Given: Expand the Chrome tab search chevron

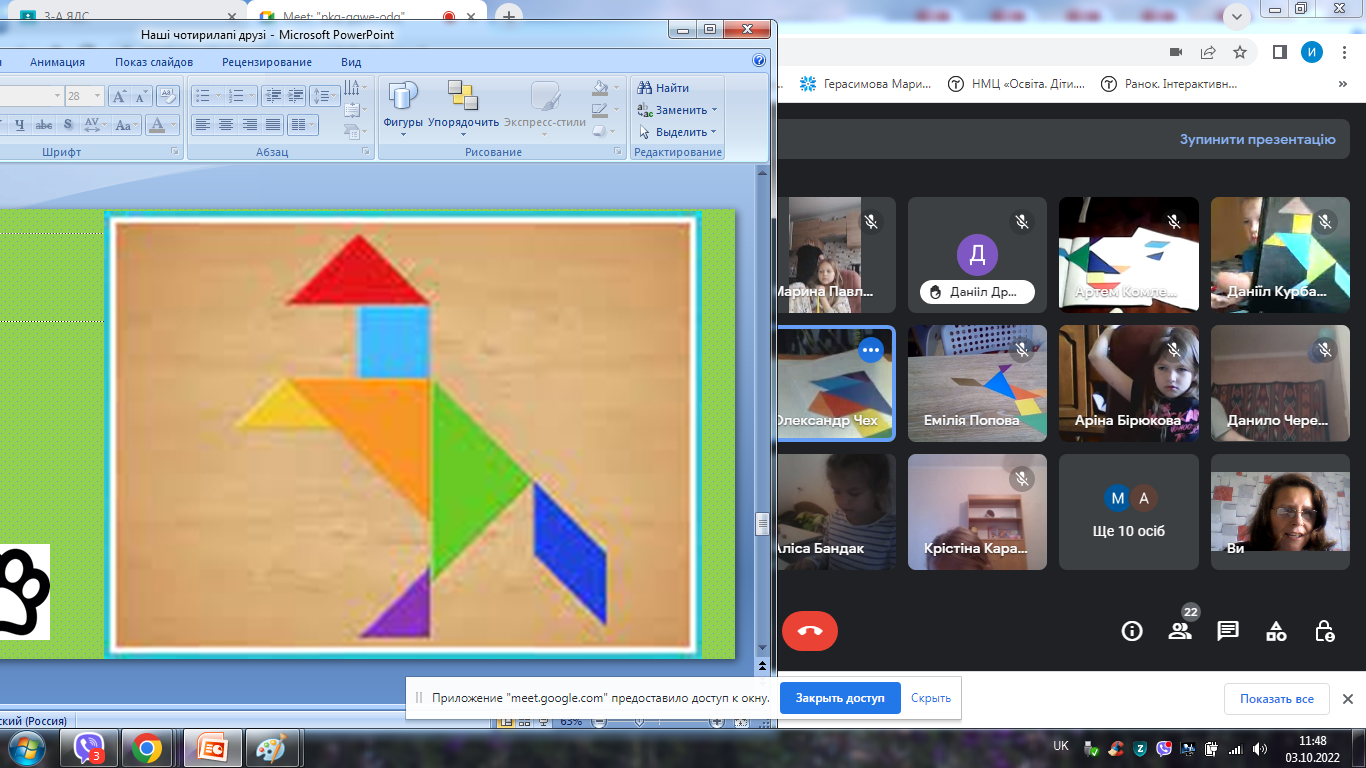Looking at the screenshot, I should coord(1237,15).
